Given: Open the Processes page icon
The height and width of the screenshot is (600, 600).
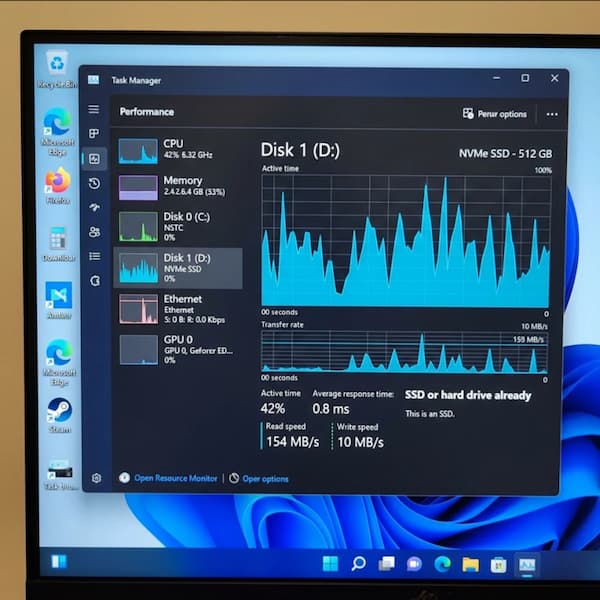Looking at the screenshot, I should pyautogui.click(x=94, y=134).
